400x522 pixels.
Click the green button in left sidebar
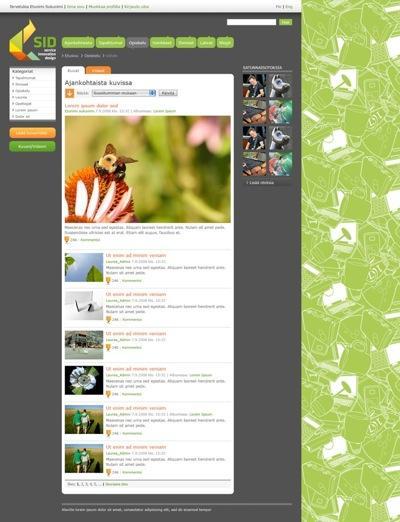click(x=32, y=146)
